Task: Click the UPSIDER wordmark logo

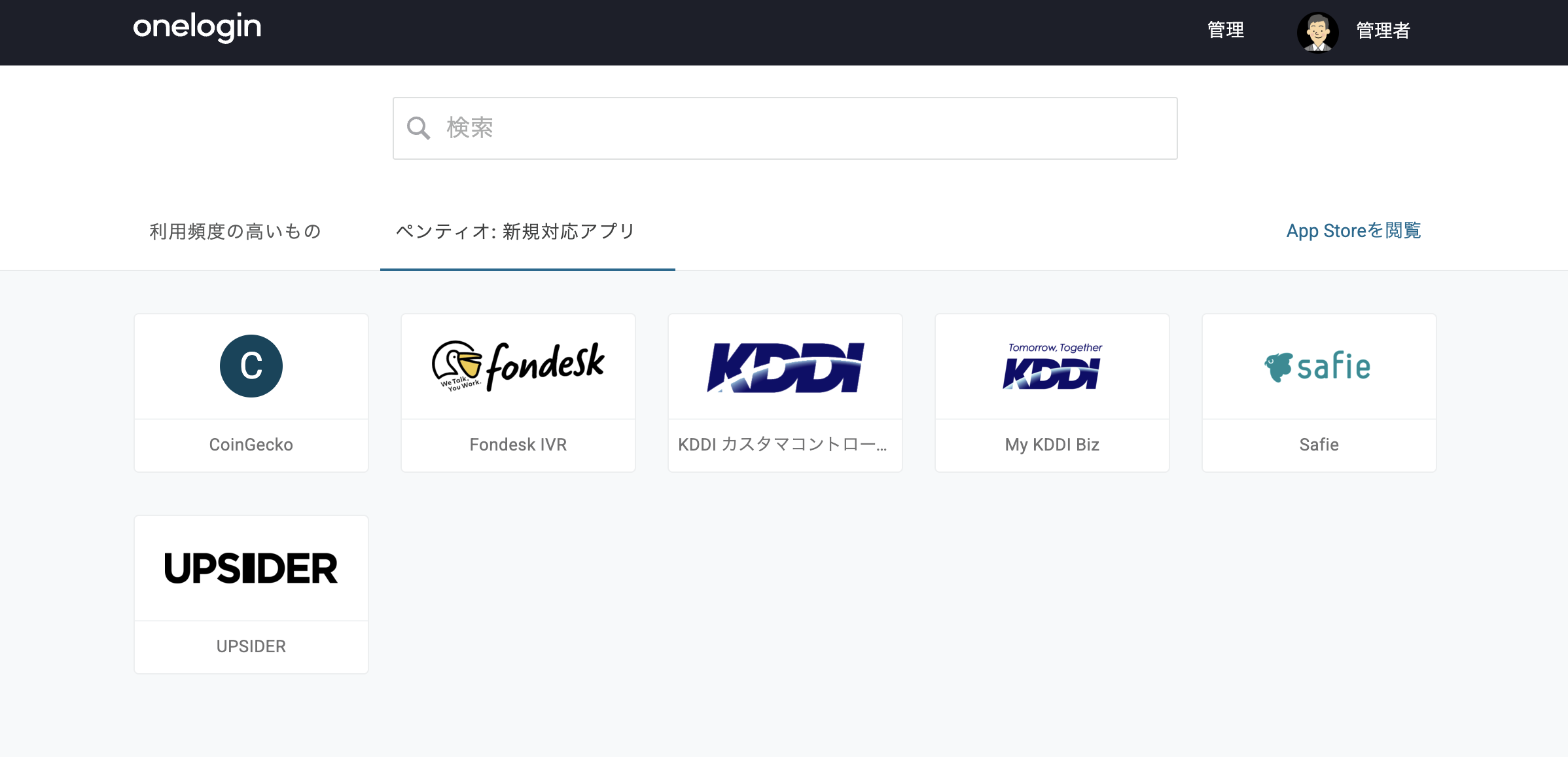Action: pyautogui.click(x=251, y=568)
